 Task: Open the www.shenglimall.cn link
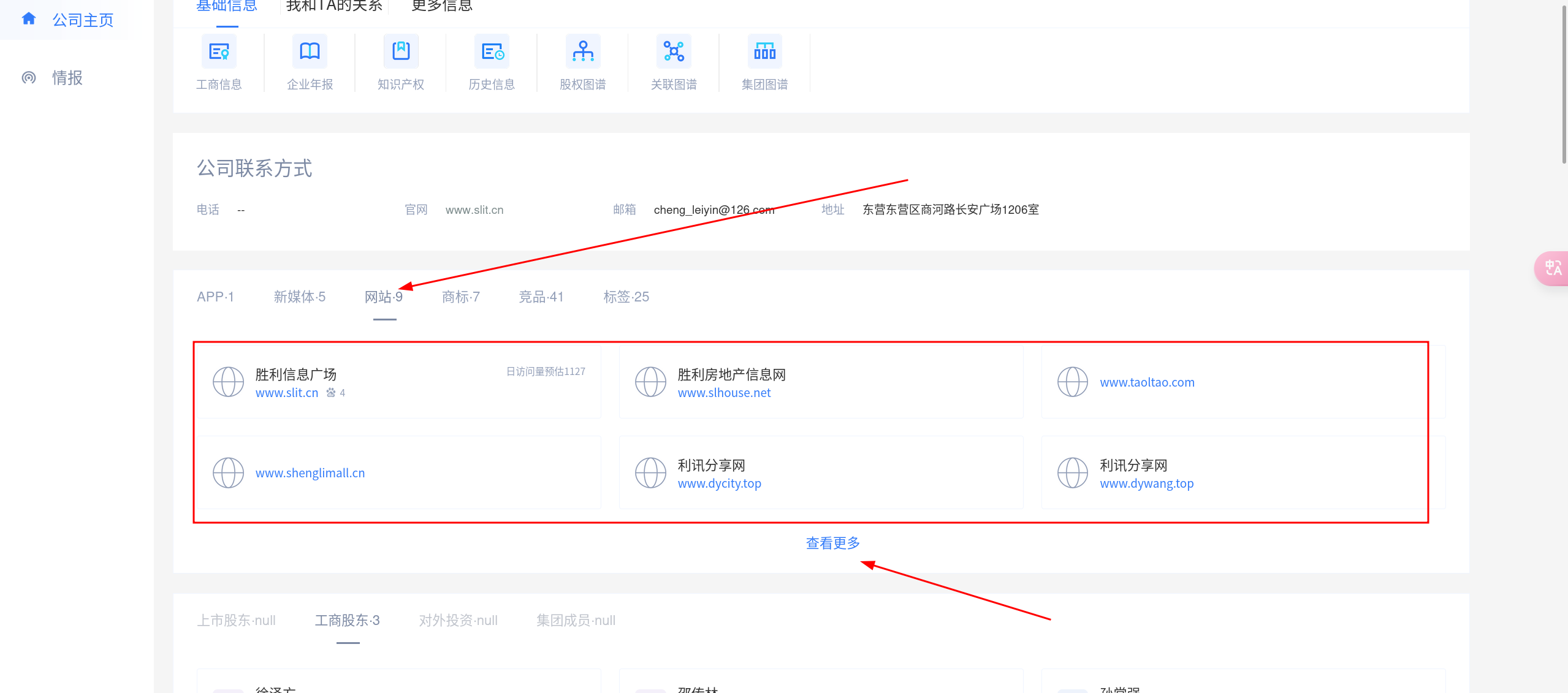[x=310, y=473]
